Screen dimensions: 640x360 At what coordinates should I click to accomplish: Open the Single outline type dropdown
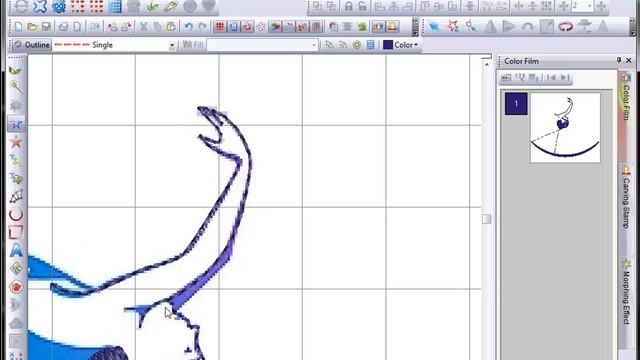click(x=172, y=45)
